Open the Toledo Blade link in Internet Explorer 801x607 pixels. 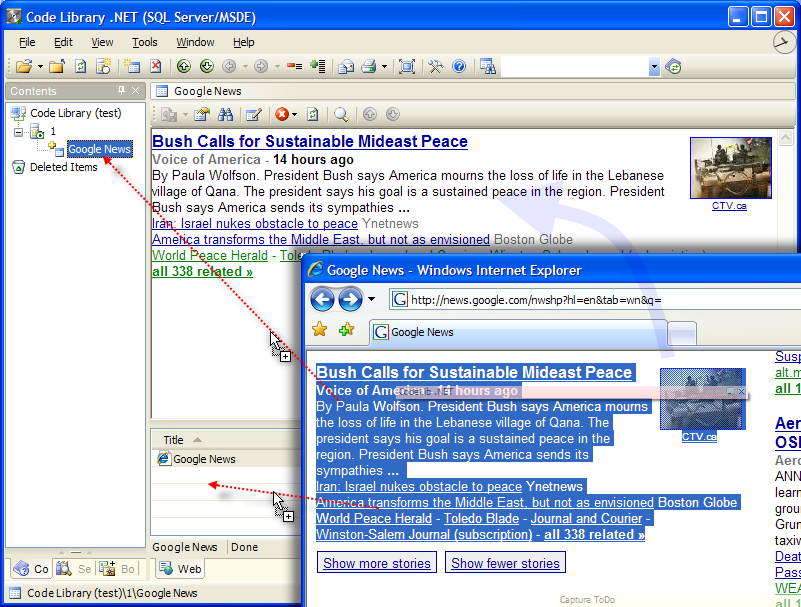[x=481, y=518]
